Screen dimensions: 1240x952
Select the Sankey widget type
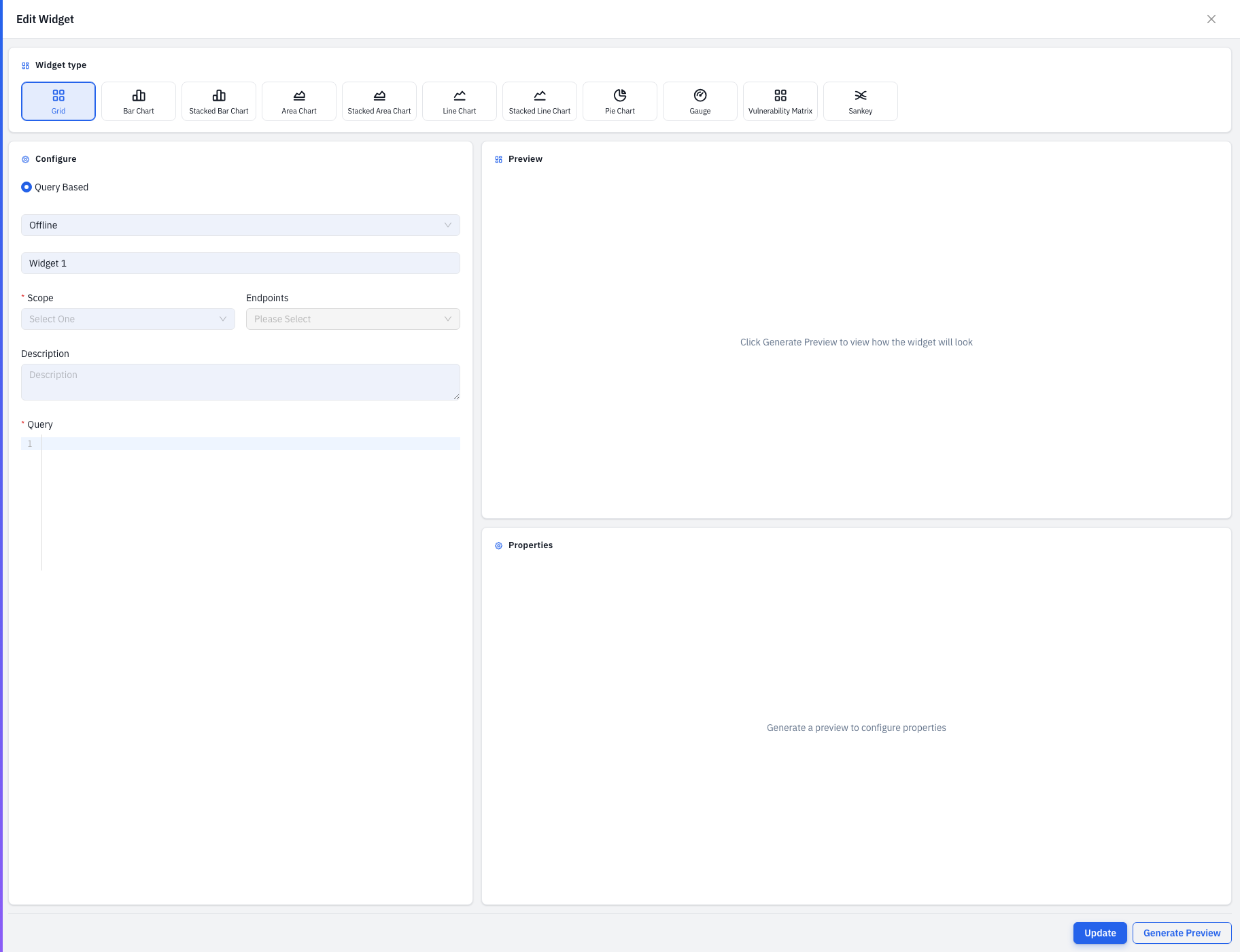[861, 101]
